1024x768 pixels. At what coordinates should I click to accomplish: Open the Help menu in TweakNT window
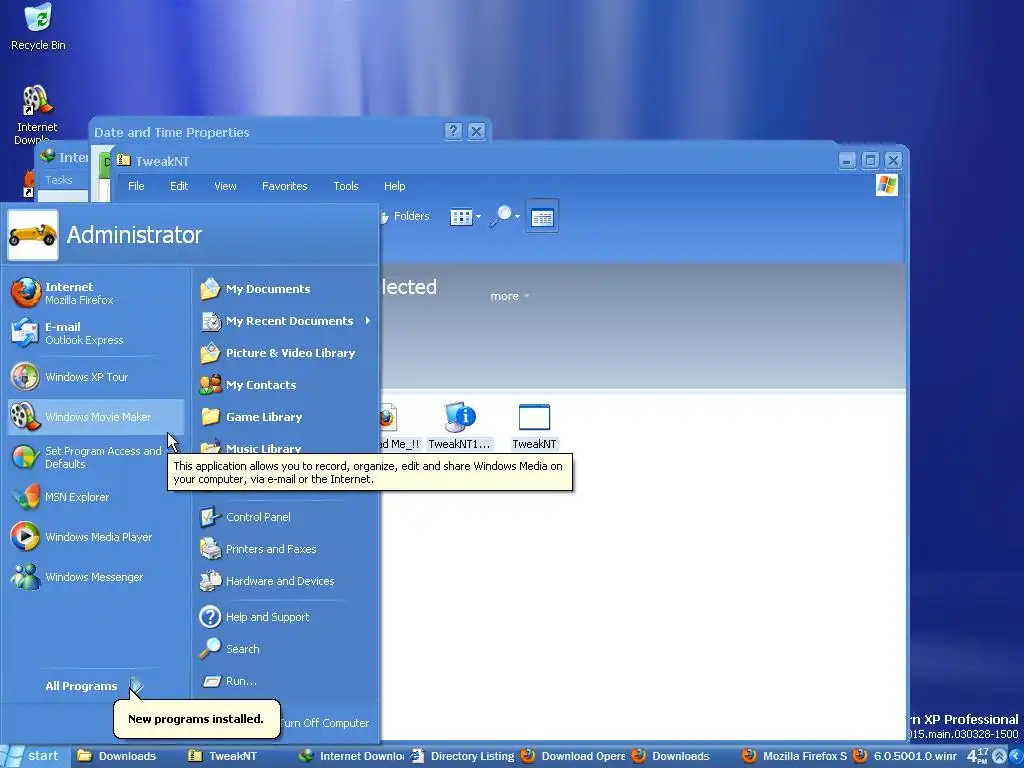[394, 186]
